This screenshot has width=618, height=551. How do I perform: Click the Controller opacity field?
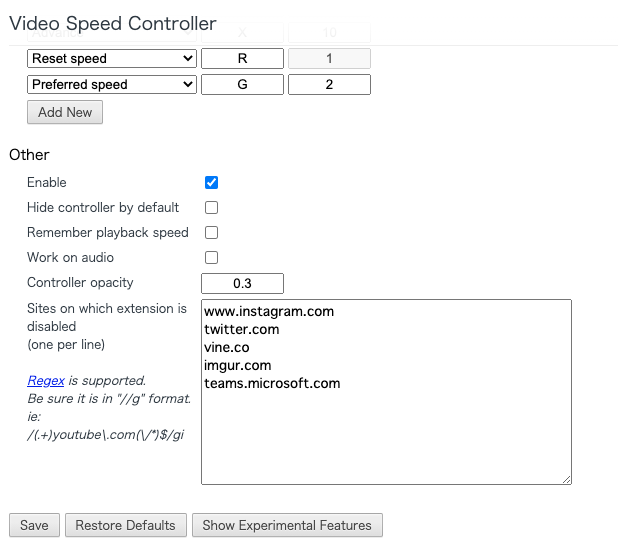coord(242,283)
